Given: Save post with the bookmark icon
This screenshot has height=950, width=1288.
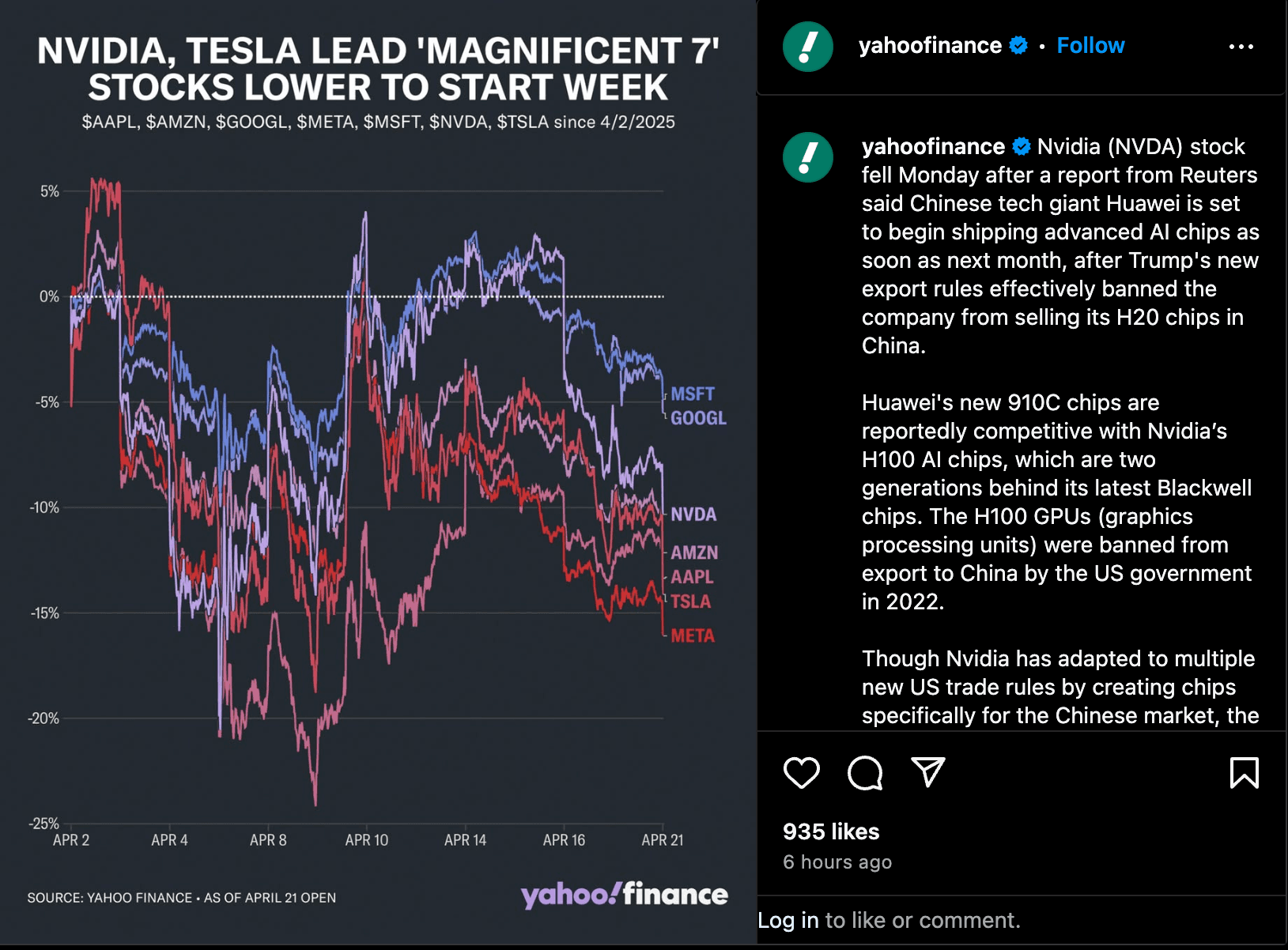Looking at the screenshot, I should 1244,772.
